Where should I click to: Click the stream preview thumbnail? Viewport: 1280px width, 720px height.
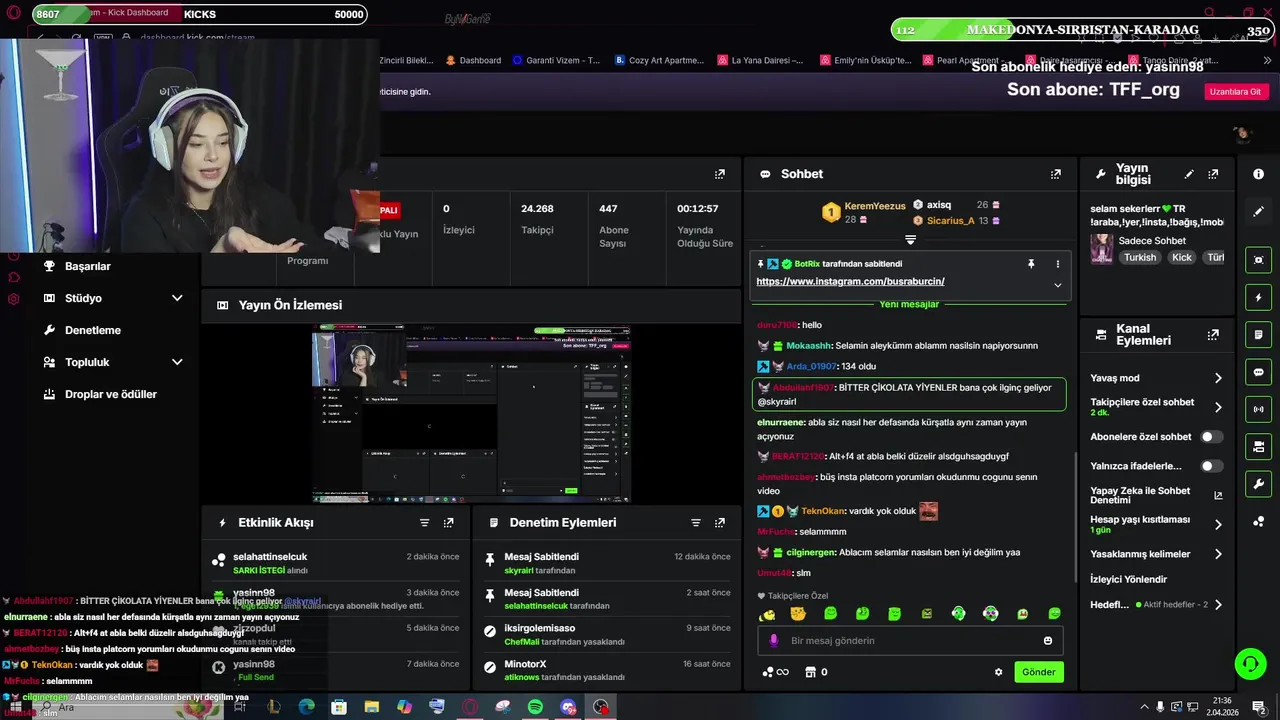coord(471,413)
